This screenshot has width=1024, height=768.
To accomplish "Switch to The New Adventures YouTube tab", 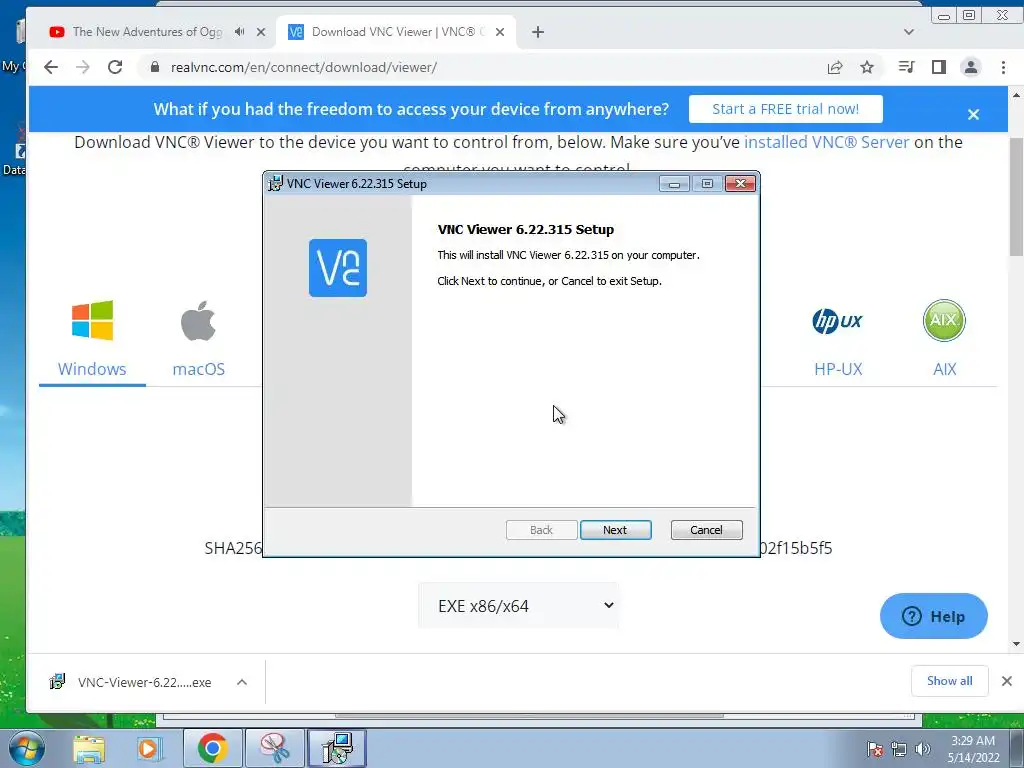I will [x=147, y=31].
